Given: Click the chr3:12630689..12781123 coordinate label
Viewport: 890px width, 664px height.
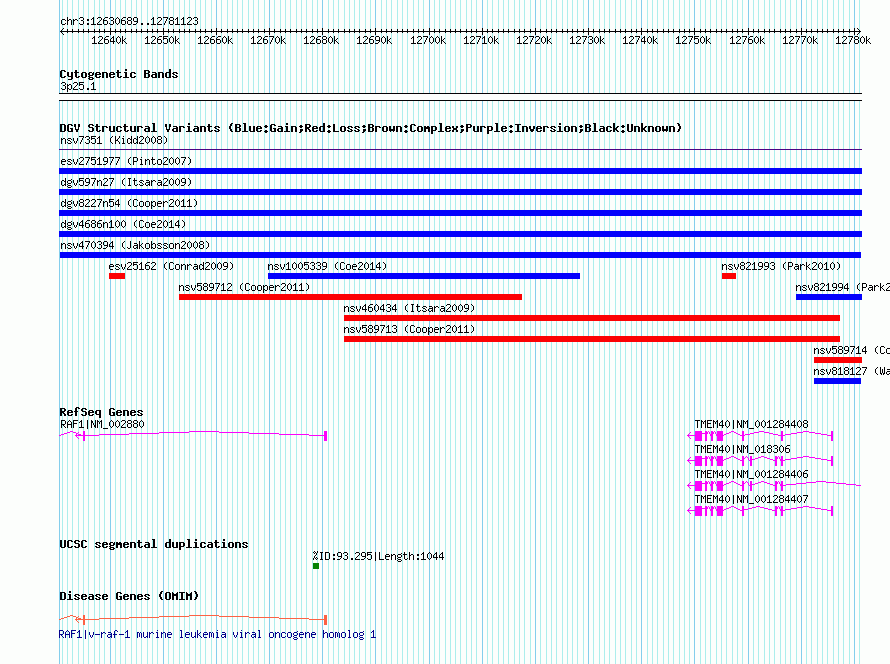Looking at the screenshot, I should tap(129, 21).
